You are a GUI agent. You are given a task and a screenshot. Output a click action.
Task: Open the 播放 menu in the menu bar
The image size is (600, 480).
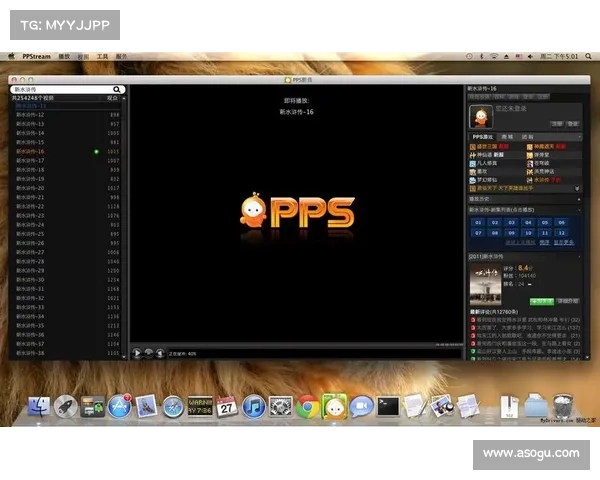click(x=64, y=56)
